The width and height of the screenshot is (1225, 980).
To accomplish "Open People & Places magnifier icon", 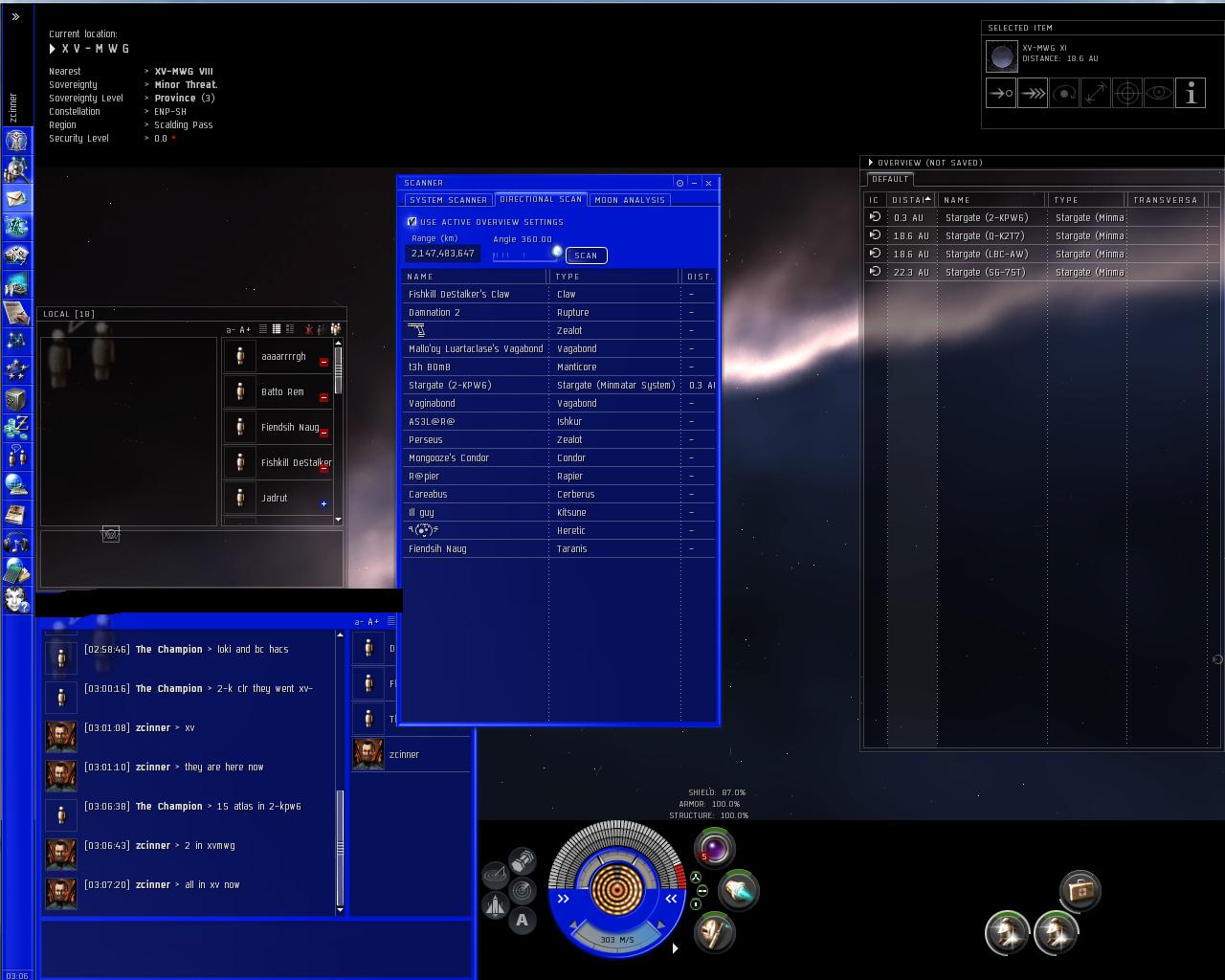I will [16, 169].
